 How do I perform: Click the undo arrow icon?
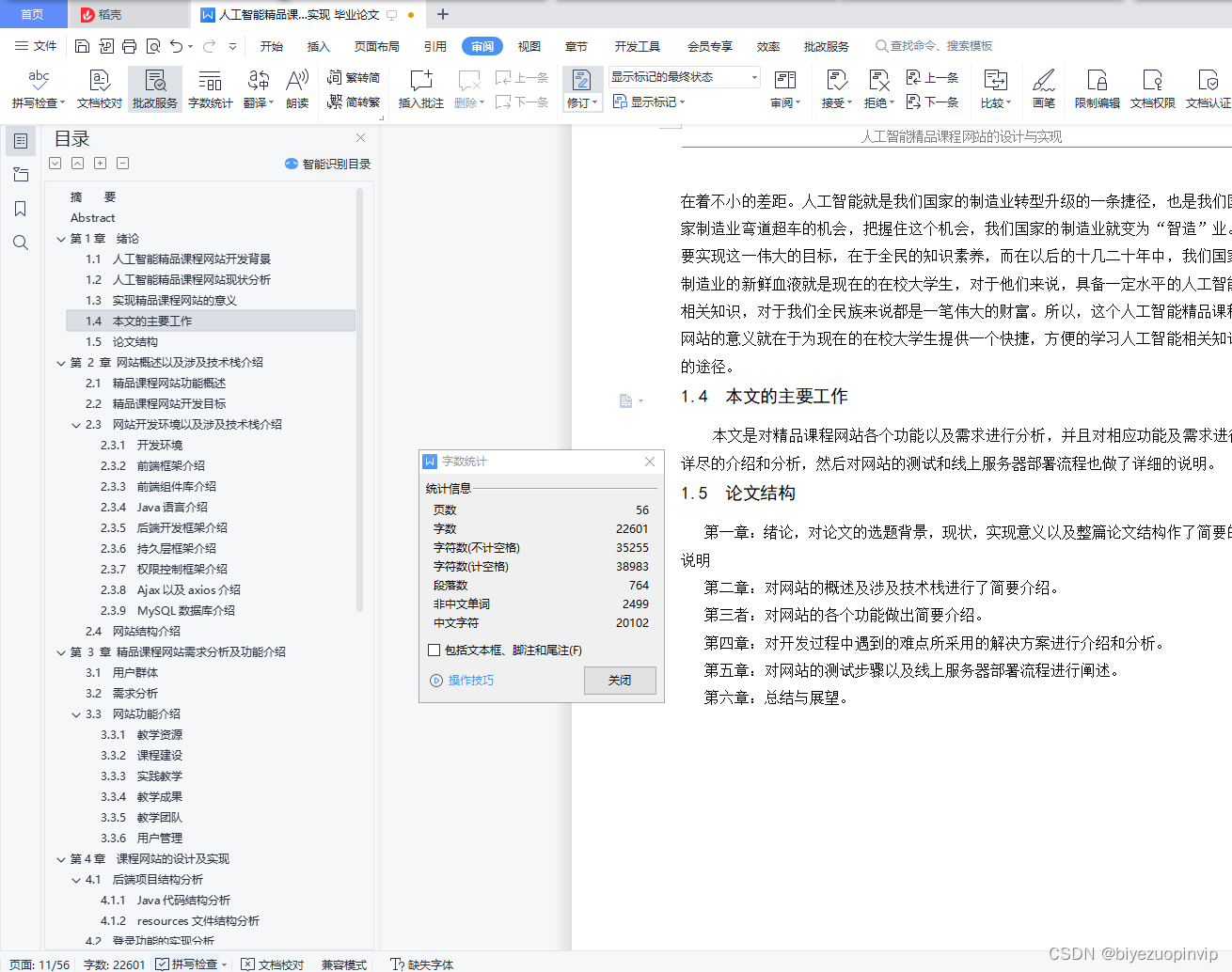click(177, 46)
